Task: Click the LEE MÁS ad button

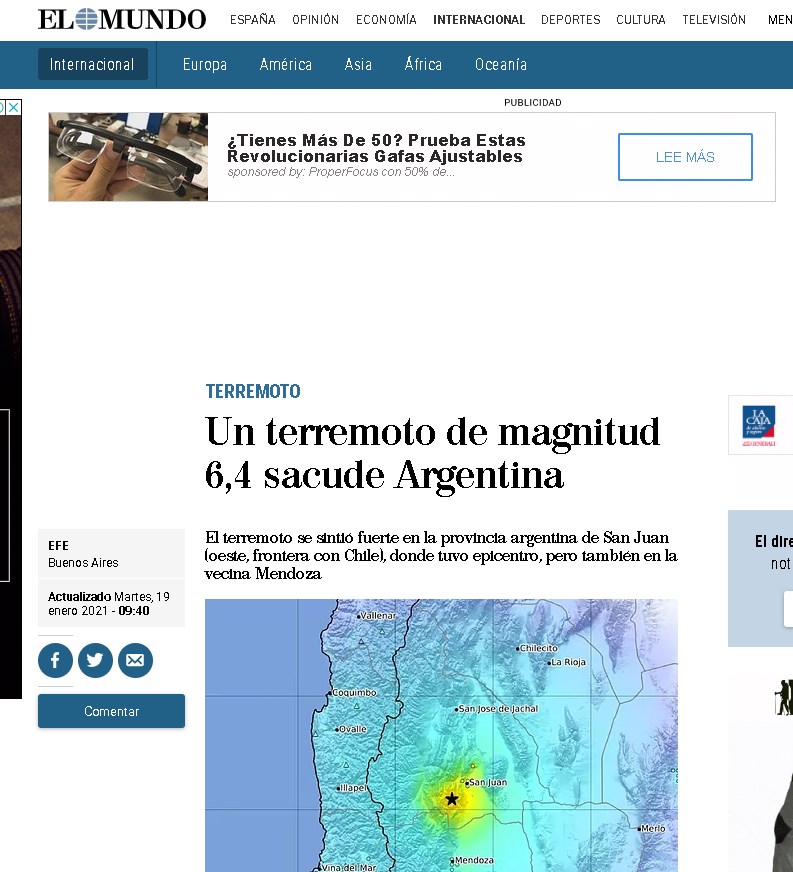Action: point(685,157)
